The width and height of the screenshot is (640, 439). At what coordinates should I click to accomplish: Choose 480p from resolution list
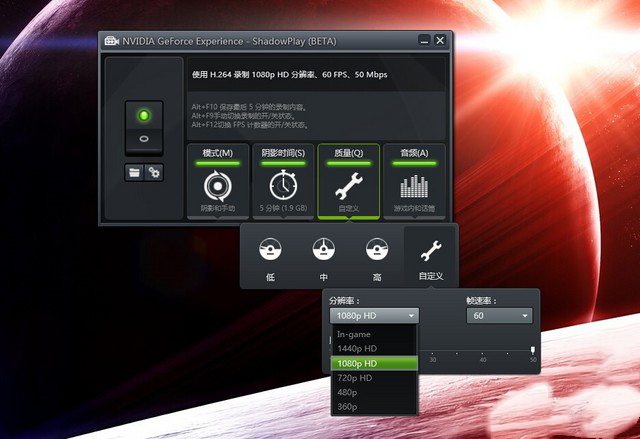pos(374,392)
